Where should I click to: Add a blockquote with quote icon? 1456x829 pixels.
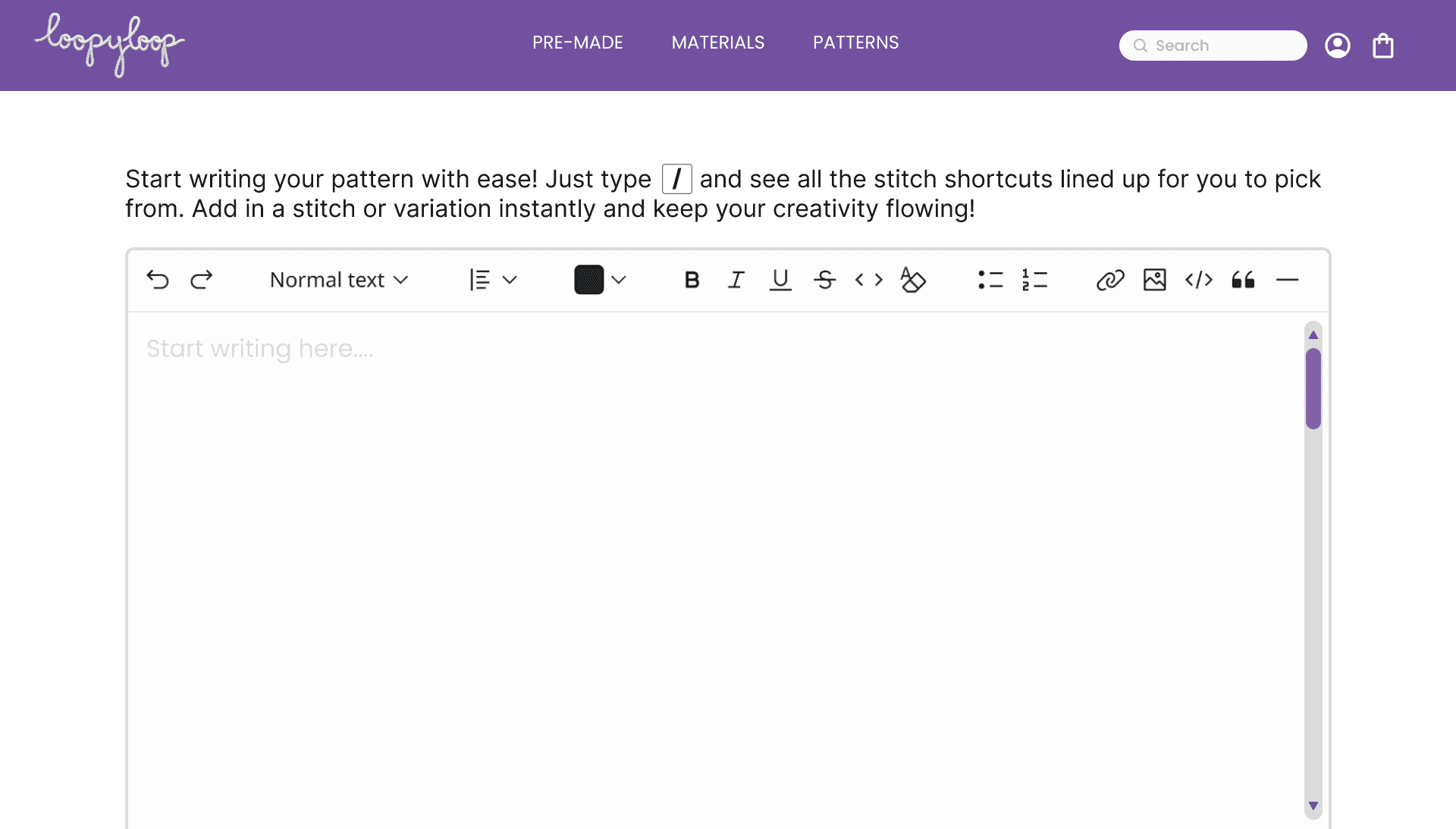coord(1243,280)
